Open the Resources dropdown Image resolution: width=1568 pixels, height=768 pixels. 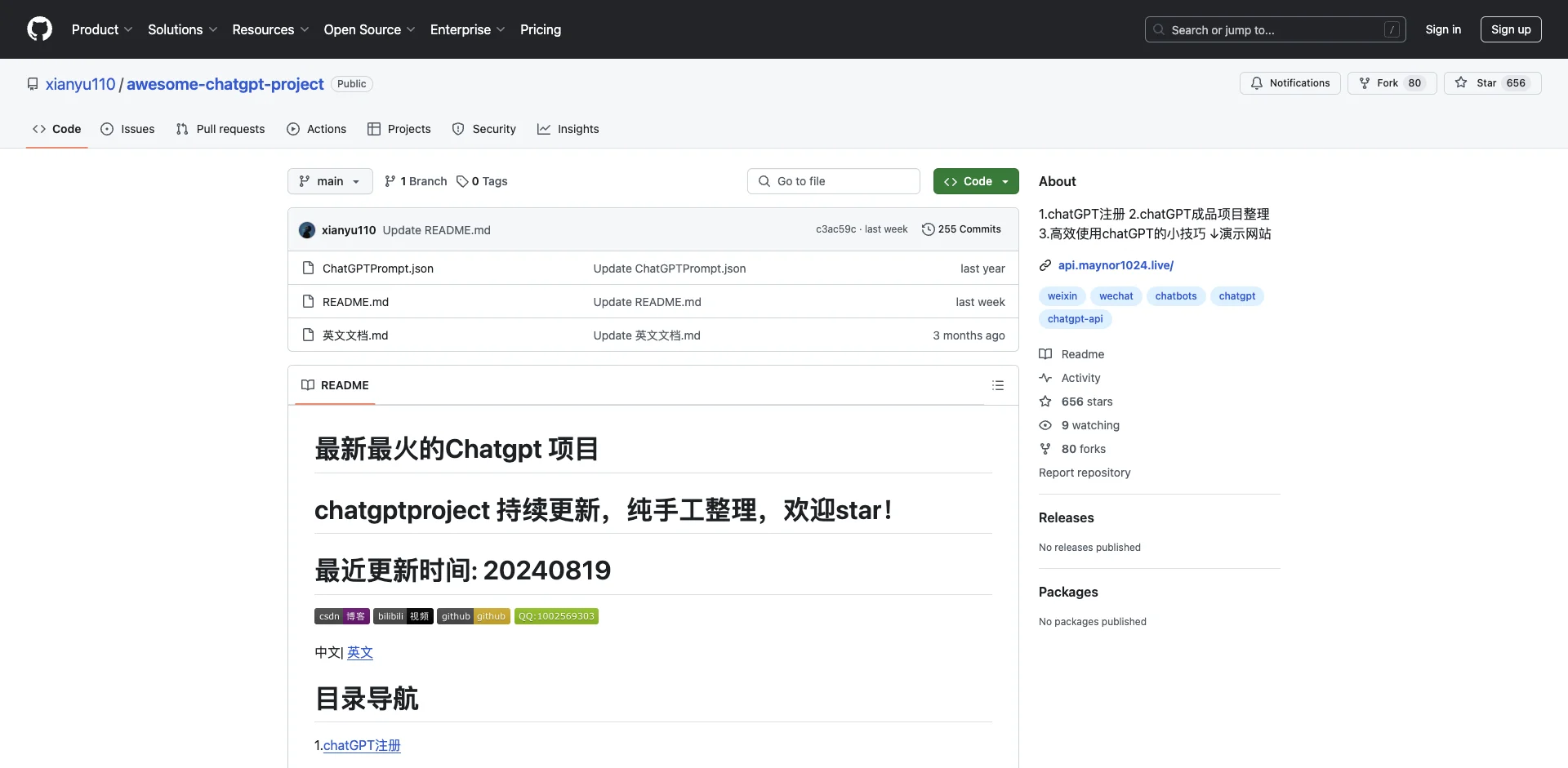pyautogui.click(x=270, y=29)
